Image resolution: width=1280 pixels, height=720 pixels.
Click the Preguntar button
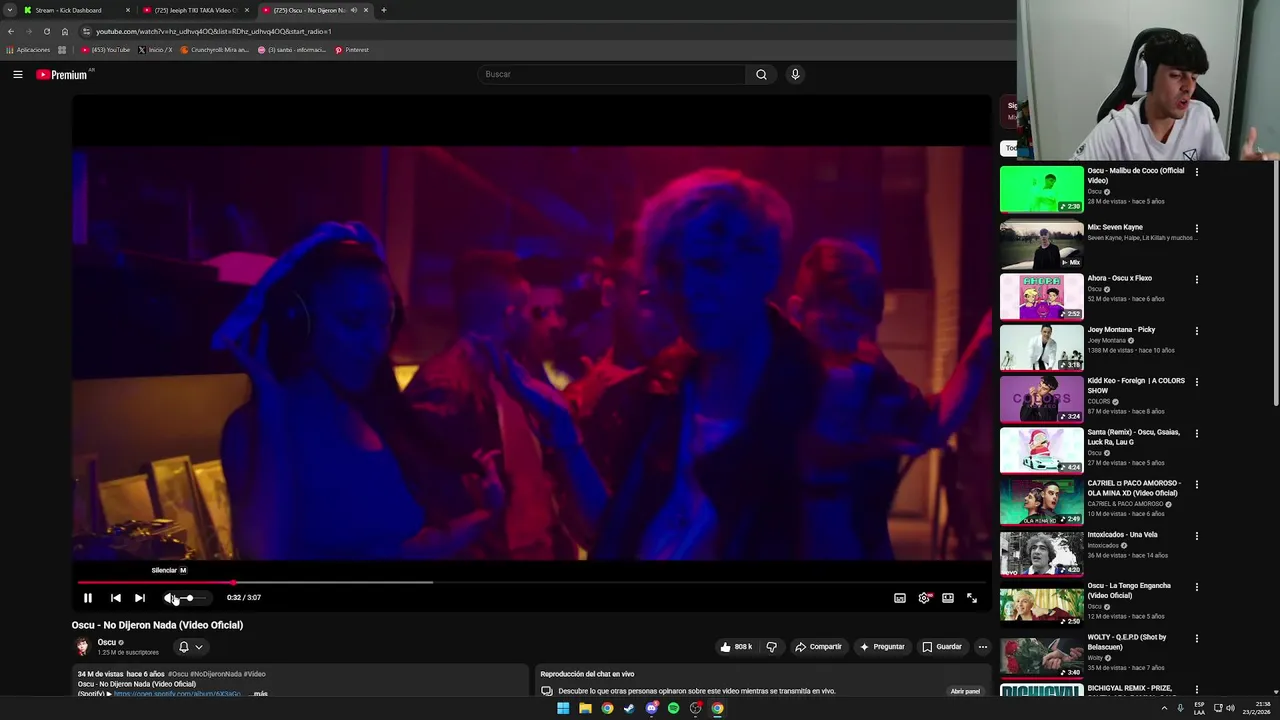tap(882, 647)
